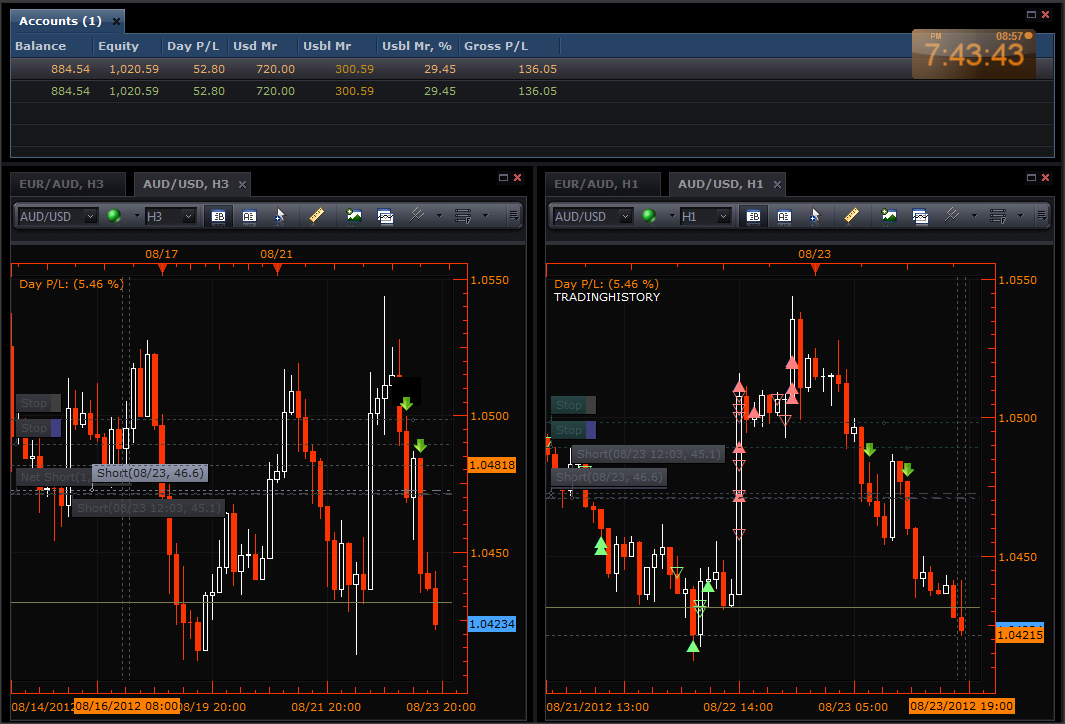Click the green ball icon in H1 toolbar
The width and height of the screenshot is (1065, 724).
pyautogui.click(x=649, y=215)
